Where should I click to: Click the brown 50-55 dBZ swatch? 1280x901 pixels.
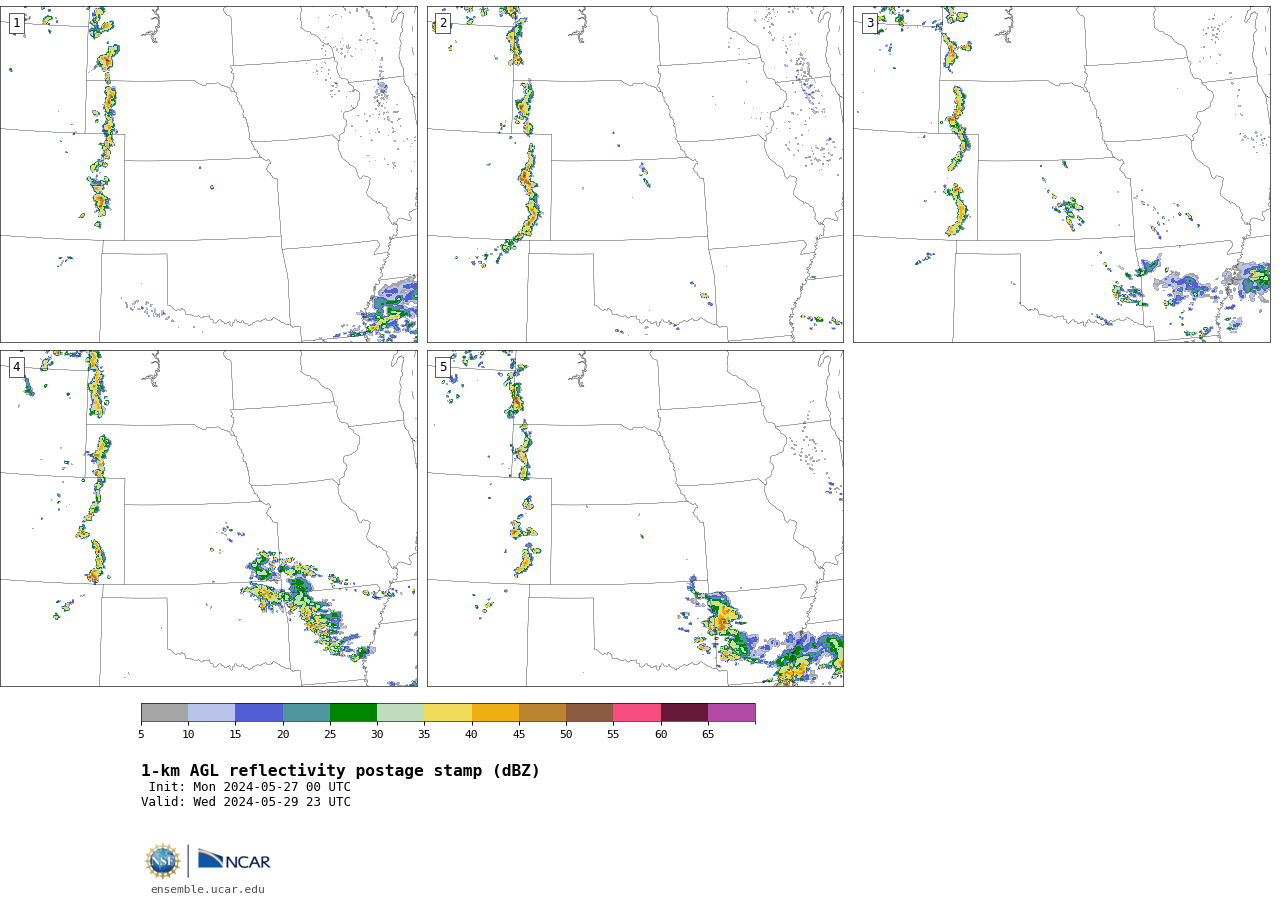pos(590,713)
